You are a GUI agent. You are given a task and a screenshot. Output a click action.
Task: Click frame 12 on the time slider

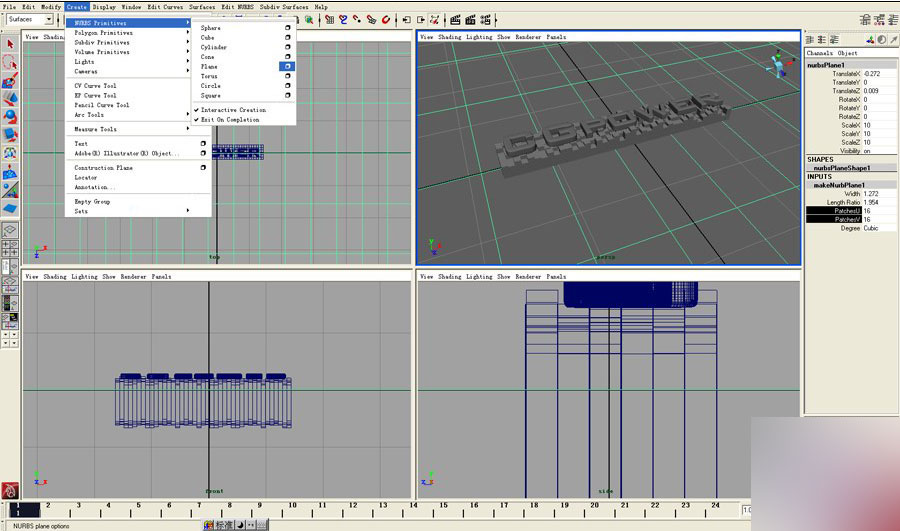click(351, 508)
